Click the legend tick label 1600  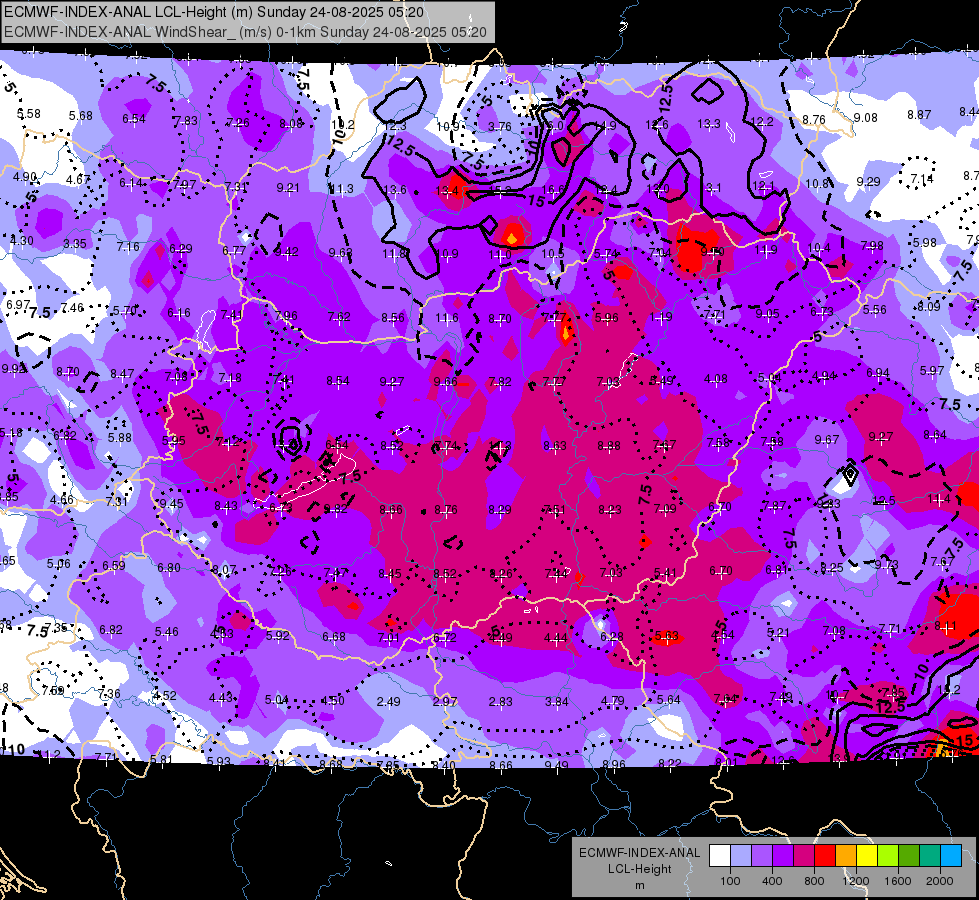pyautogui.click(x=898, y=881)
